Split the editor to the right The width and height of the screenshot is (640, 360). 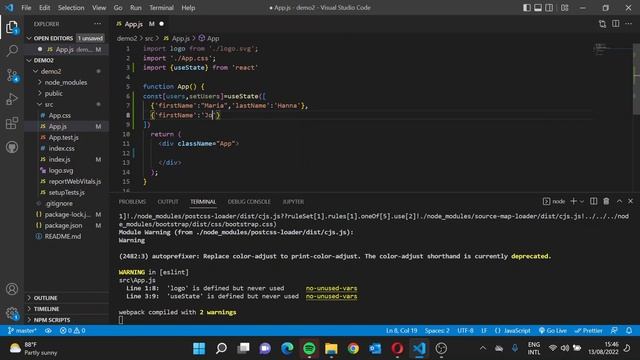coord(616,24)
